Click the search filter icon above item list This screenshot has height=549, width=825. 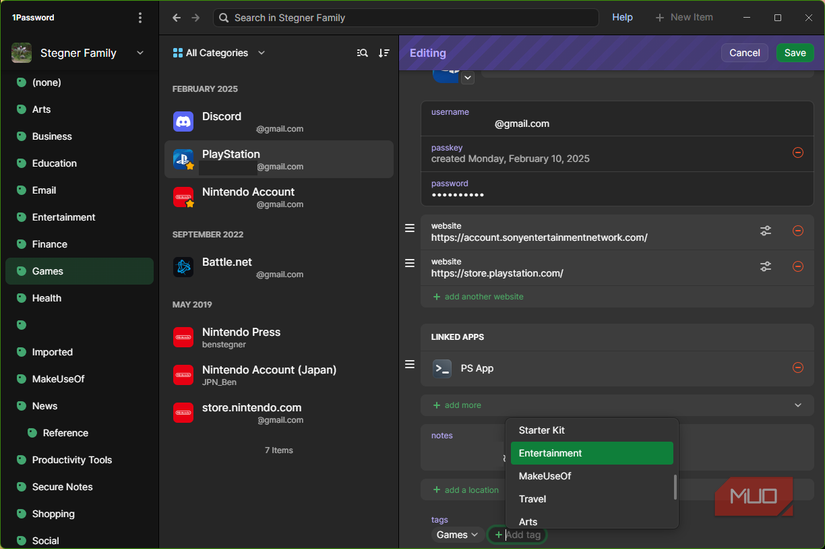click(x=362, y=53)
